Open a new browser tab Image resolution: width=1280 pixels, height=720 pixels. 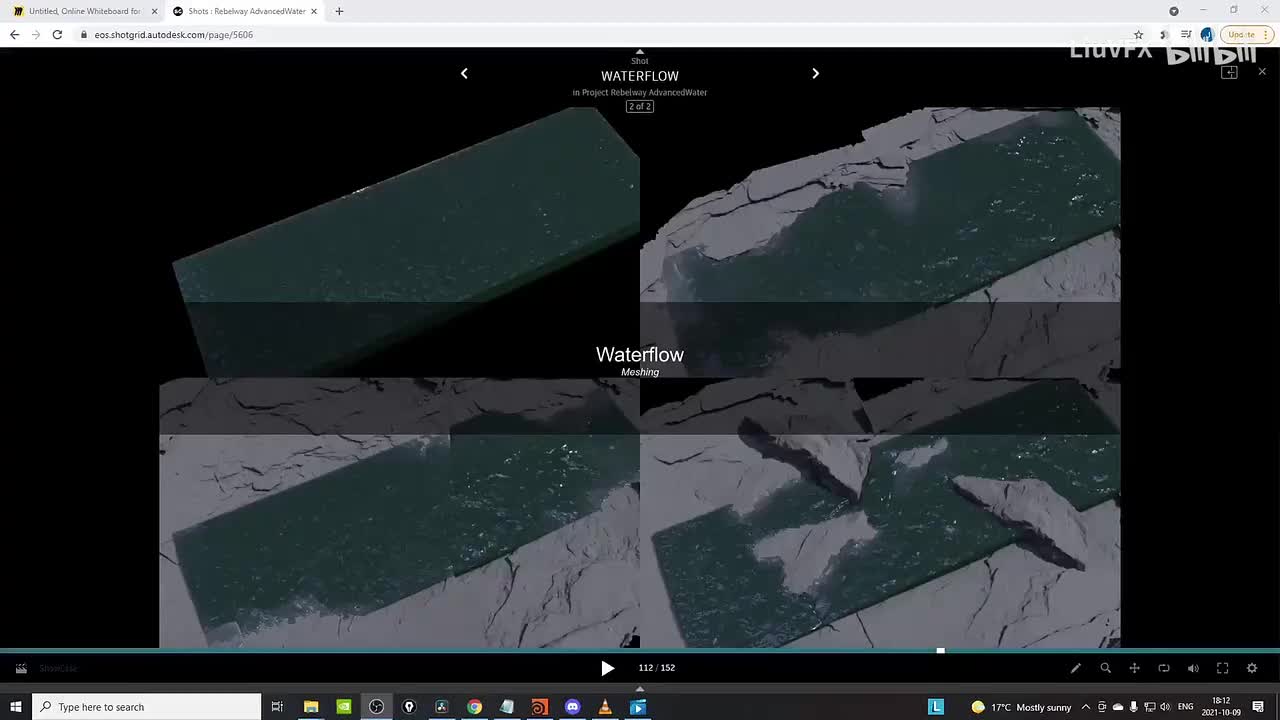339,11
